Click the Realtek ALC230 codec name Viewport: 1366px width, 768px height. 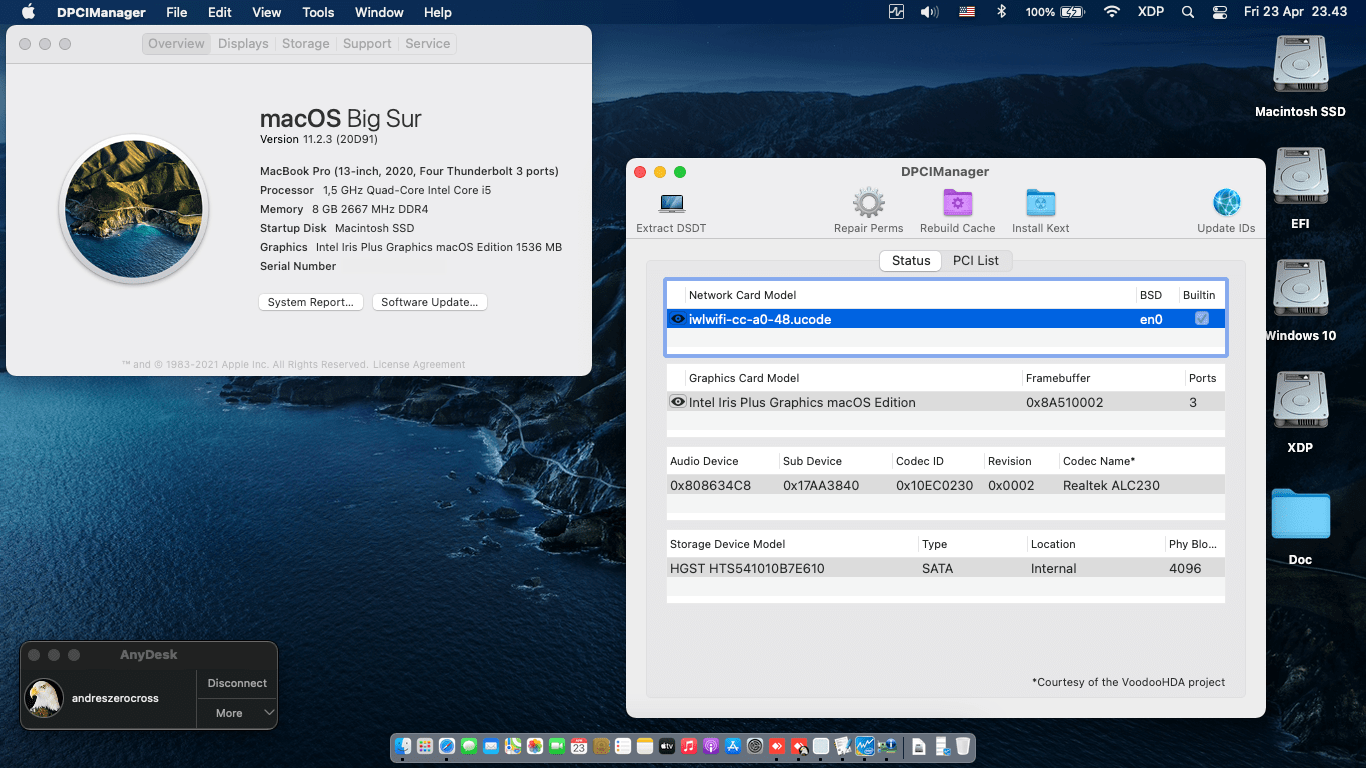[1111, 485]
